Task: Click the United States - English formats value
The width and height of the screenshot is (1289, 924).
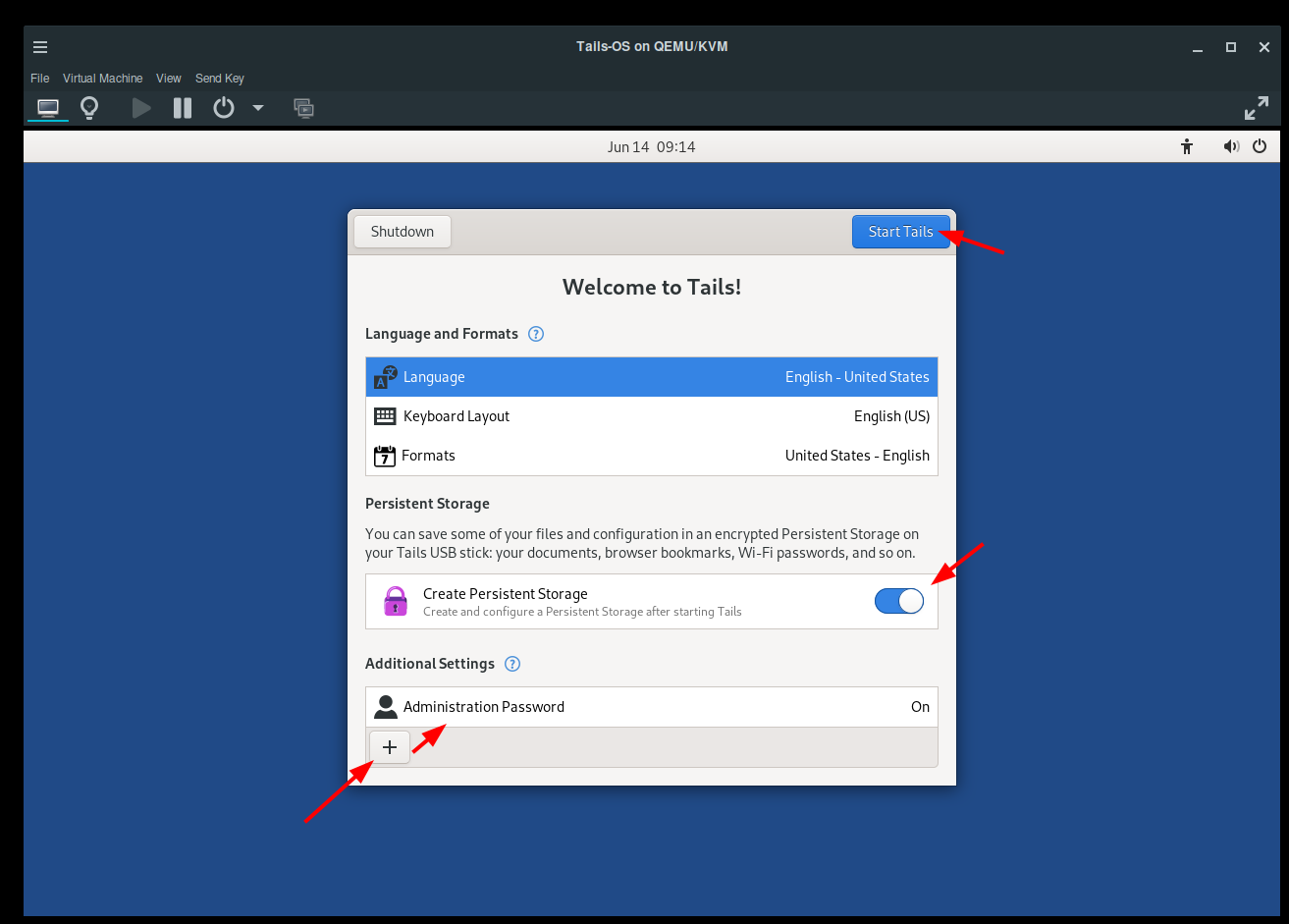Action: click(x=857, y=456)
